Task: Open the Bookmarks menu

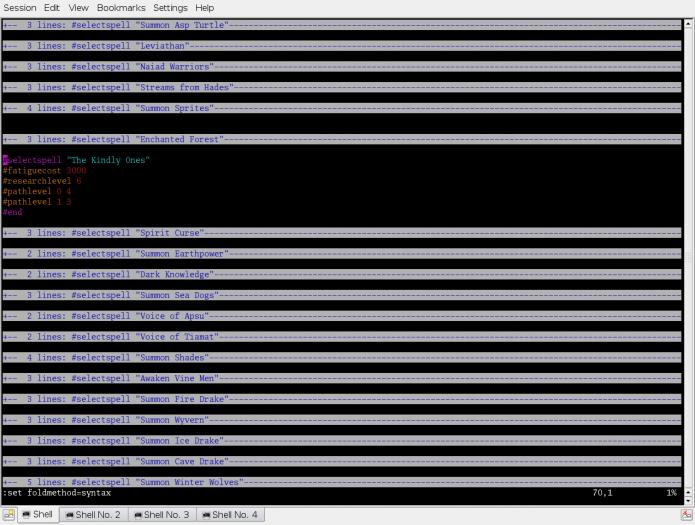Action: [x=121, y=7]
